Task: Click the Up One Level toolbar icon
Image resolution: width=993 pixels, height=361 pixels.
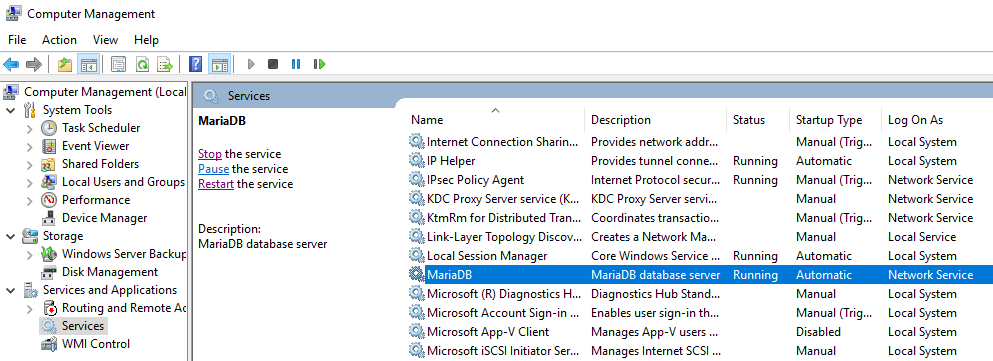Action: [x=65, y=64]
